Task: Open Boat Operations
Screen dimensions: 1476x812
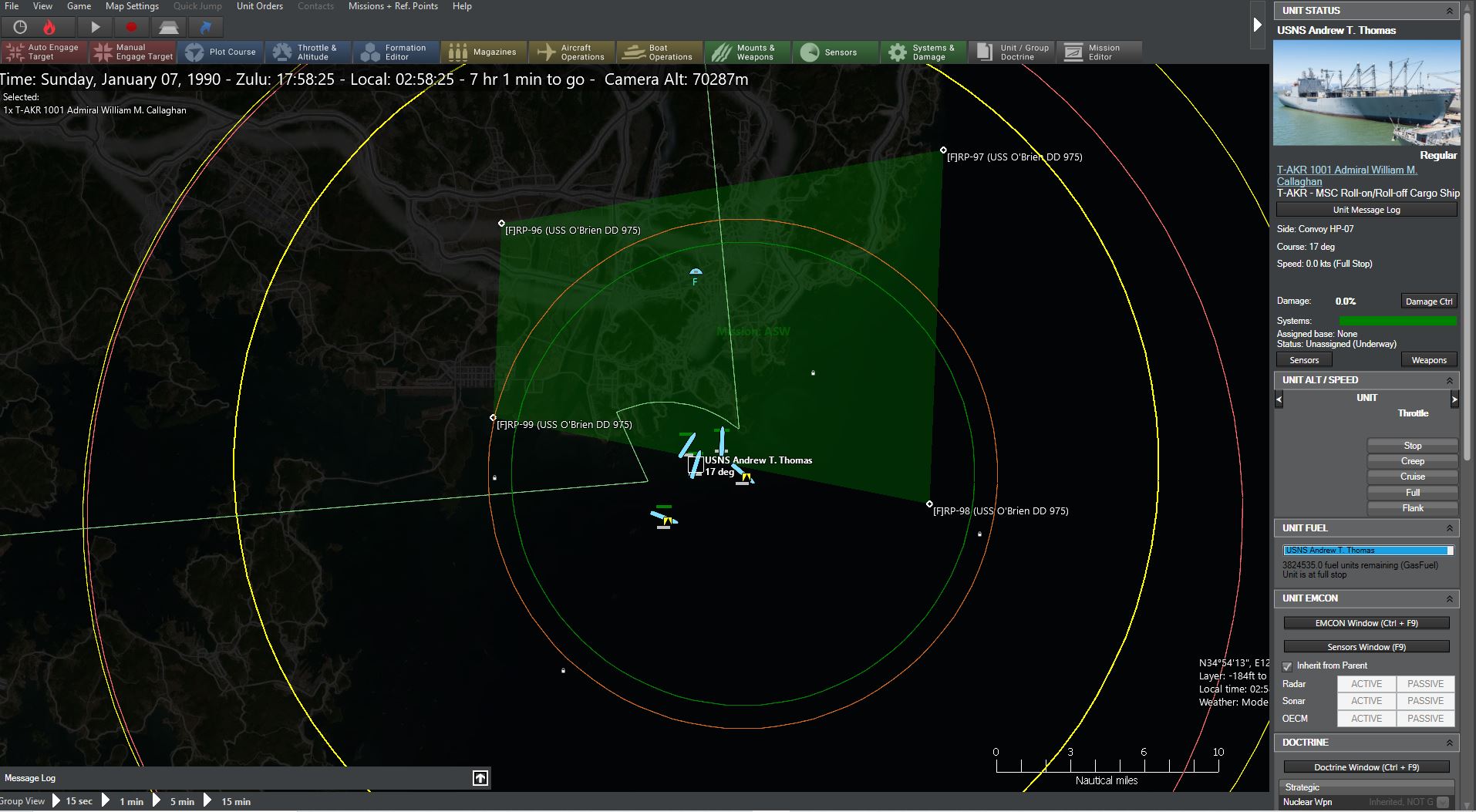Action: click(659, 52)
